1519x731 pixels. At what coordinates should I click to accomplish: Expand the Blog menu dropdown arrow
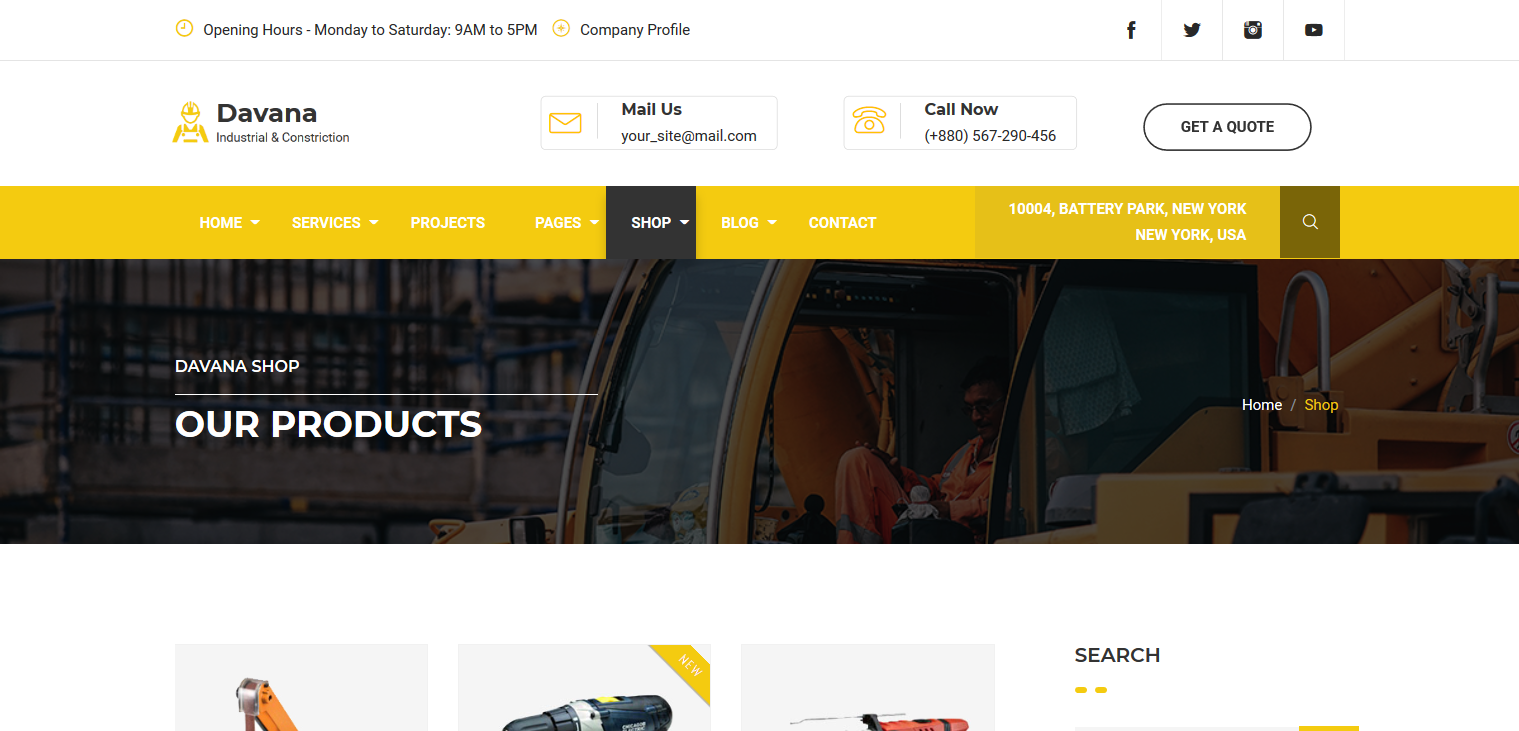point(772,222)
